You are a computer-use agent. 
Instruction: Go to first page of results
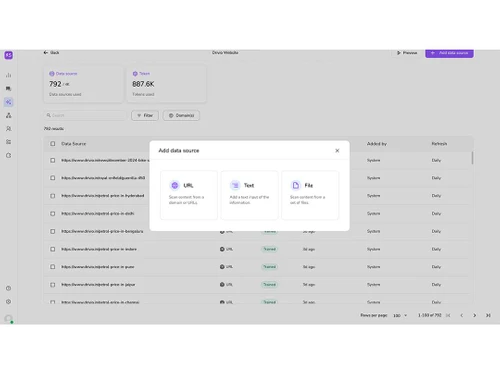pos(448,315)
